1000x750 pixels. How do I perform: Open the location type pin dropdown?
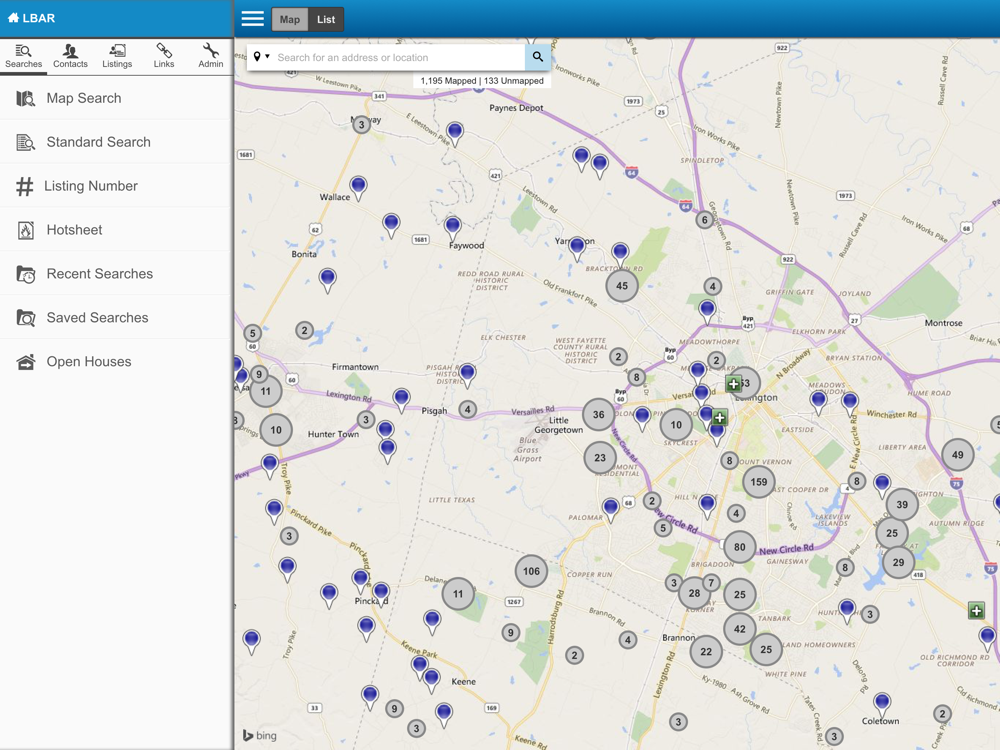262,57
